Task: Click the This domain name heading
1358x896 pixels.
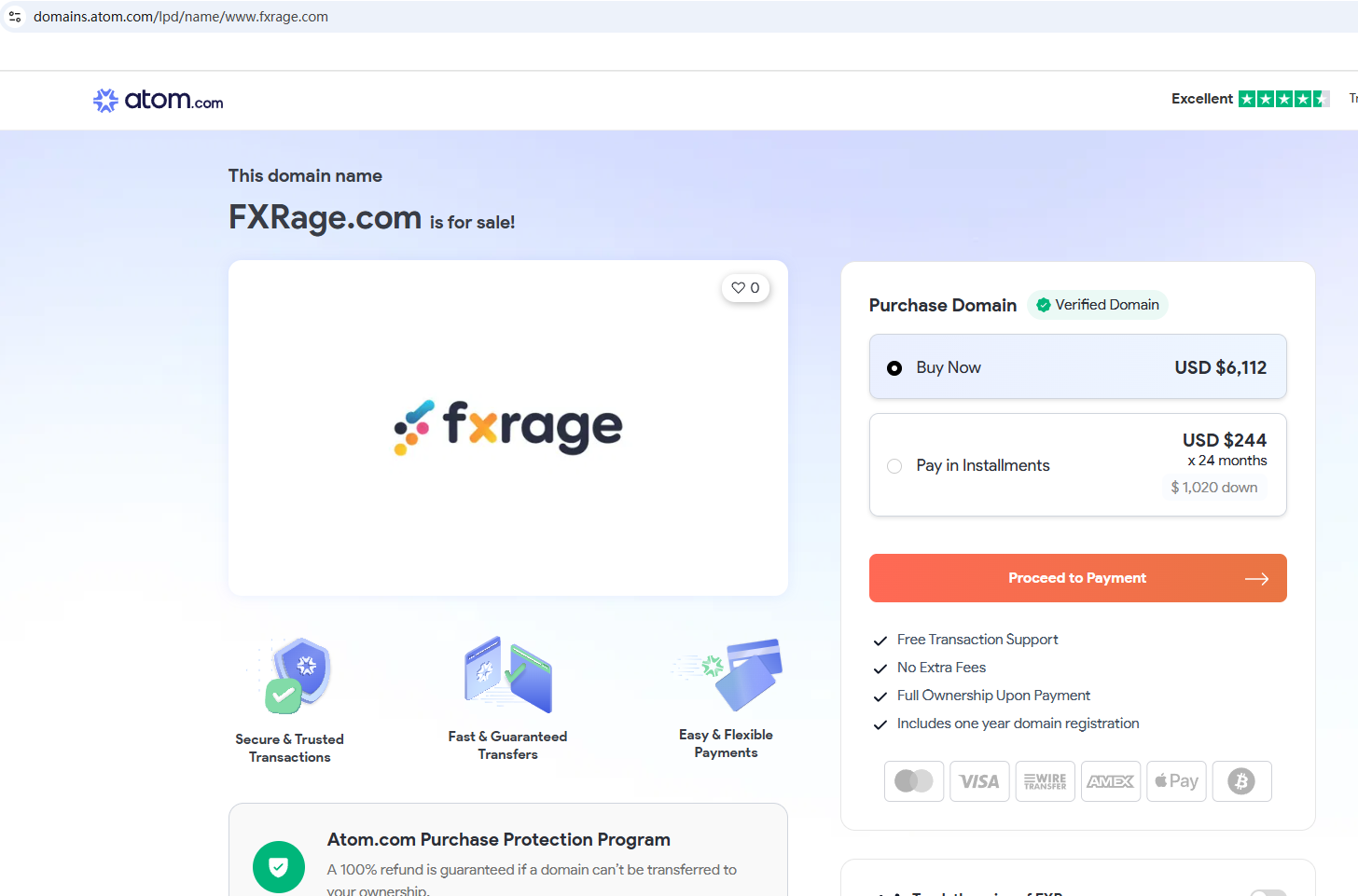Action: click(x=305, y=176)
